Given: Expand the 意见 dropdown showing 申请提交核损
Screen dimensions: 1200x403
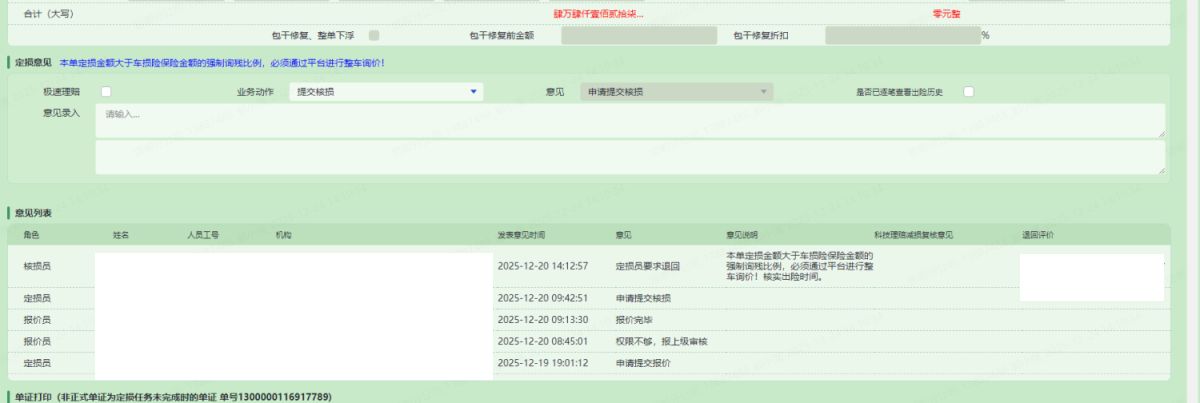Looking at the screenshot, I should pyautogui.click(x=678, y=92).
